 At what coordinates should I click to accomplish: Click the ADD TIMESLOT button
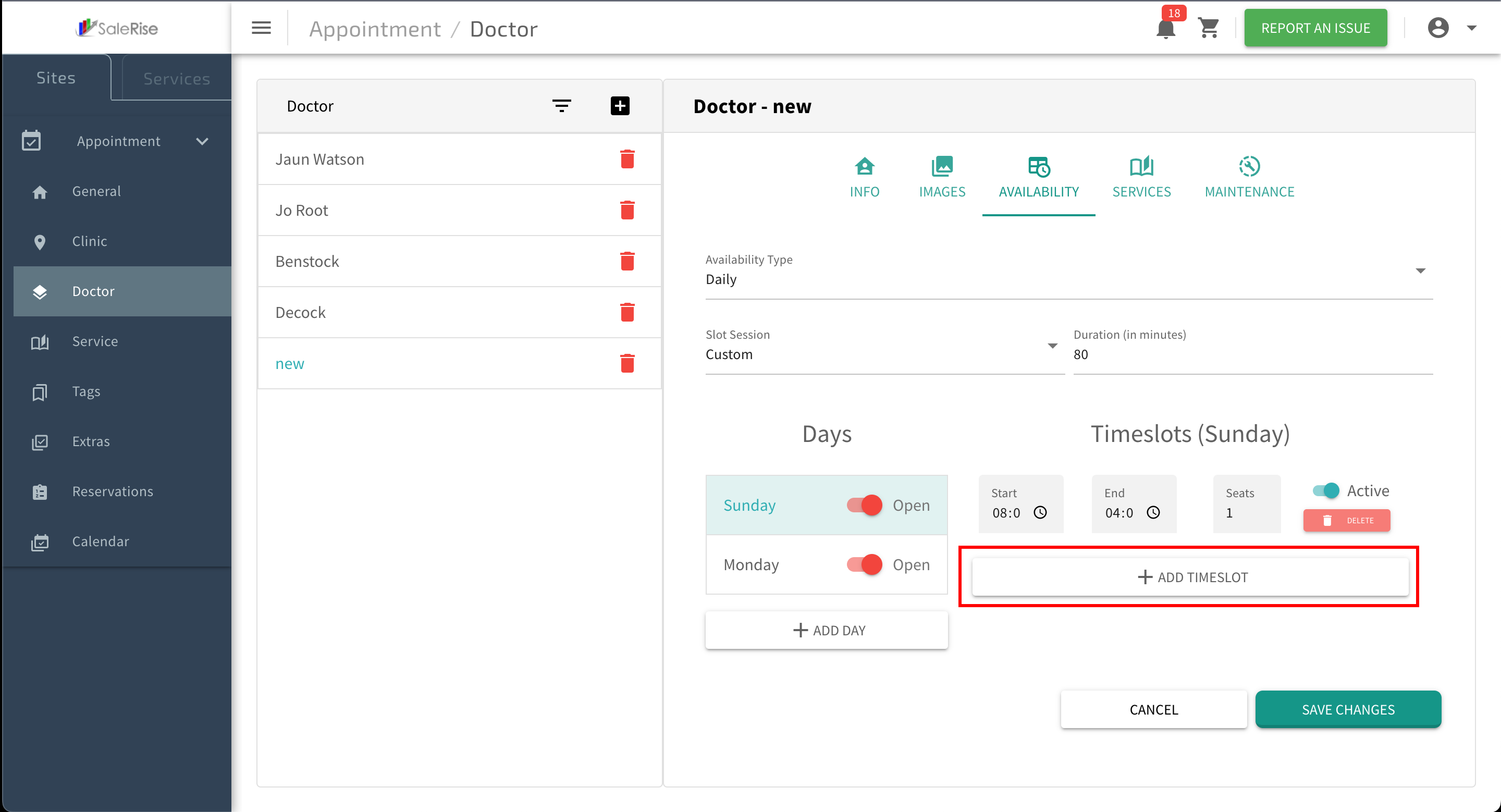tap(1190, 577)
